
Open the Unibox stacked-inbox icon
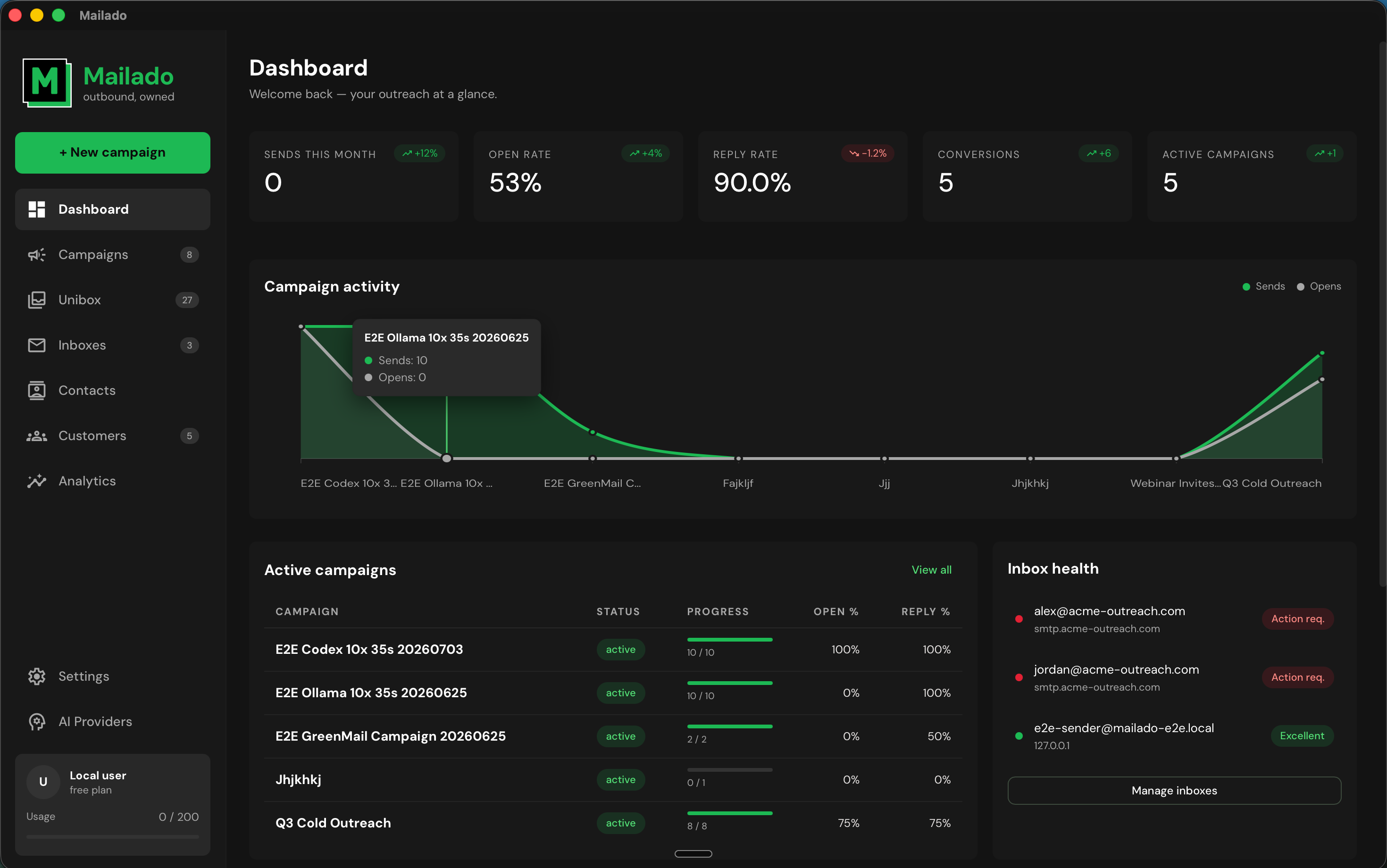point(37,300)
